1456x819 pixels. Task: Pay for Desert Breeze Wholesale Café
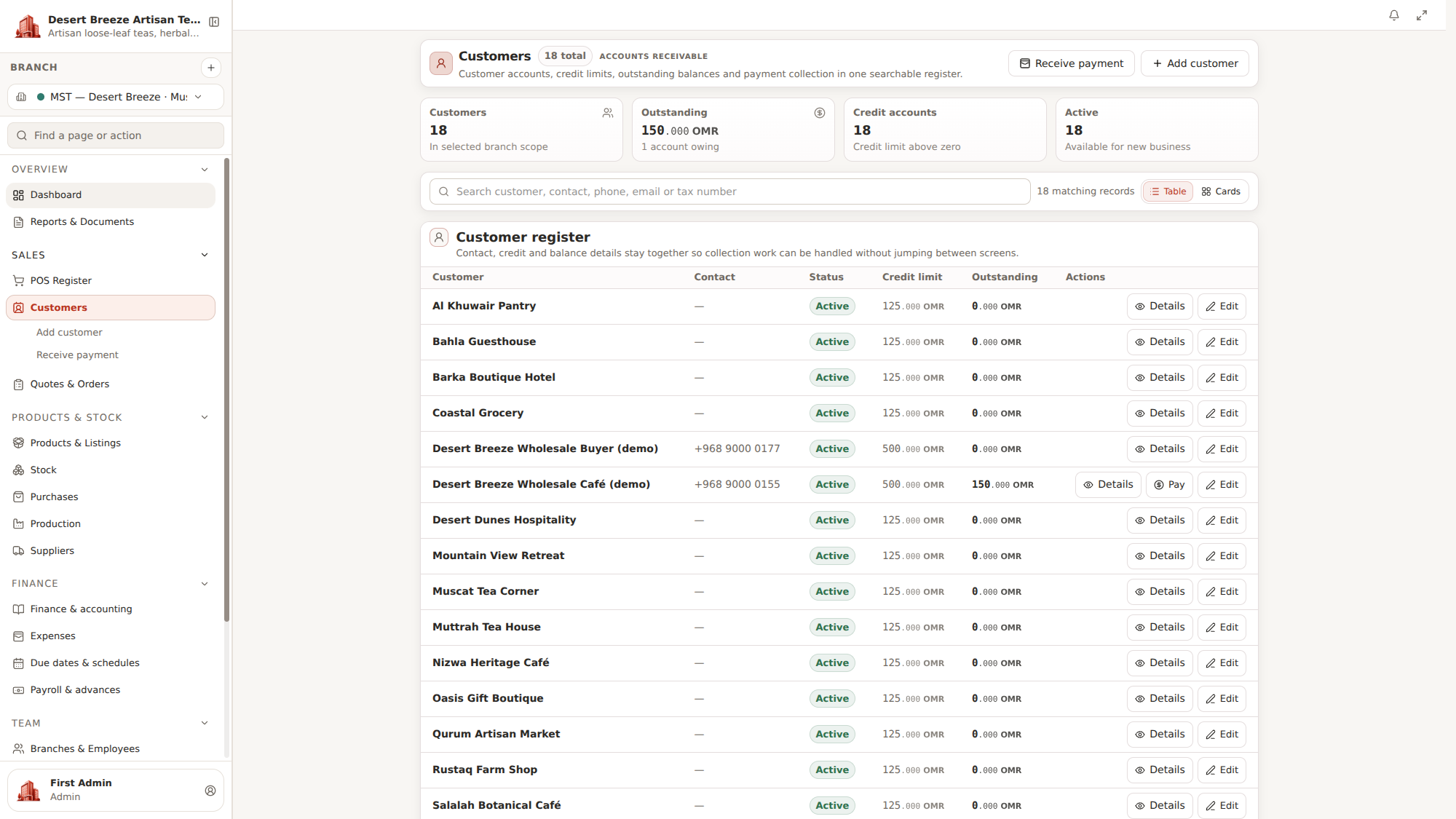point(1169,485)
